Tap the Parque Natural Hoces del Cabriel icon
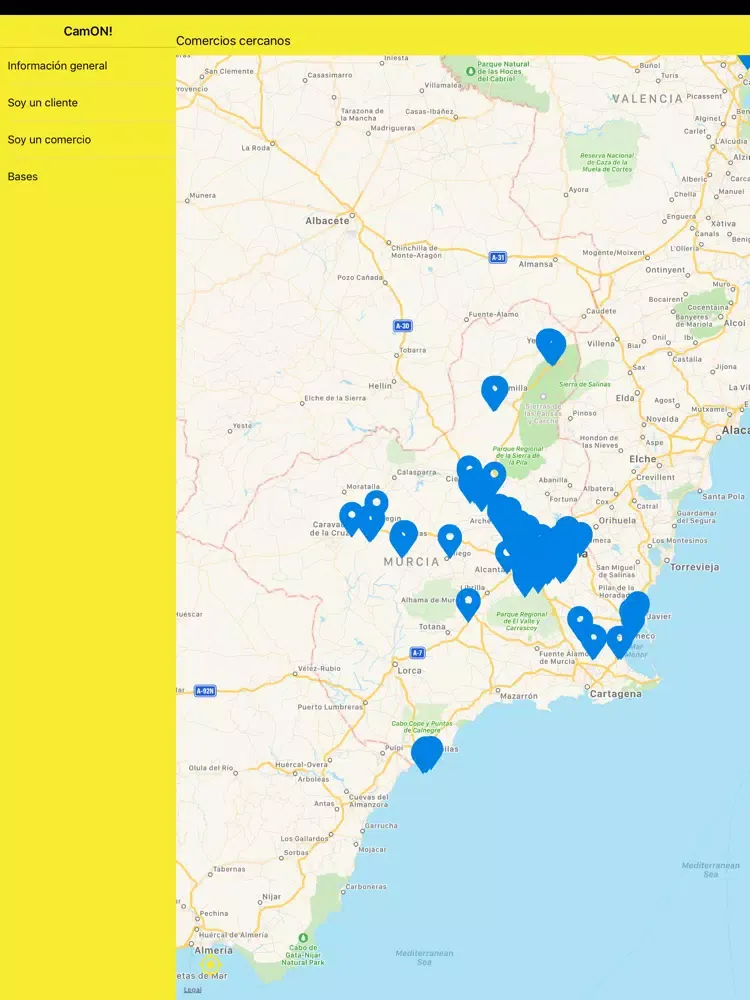 click(x=471, y=71)
